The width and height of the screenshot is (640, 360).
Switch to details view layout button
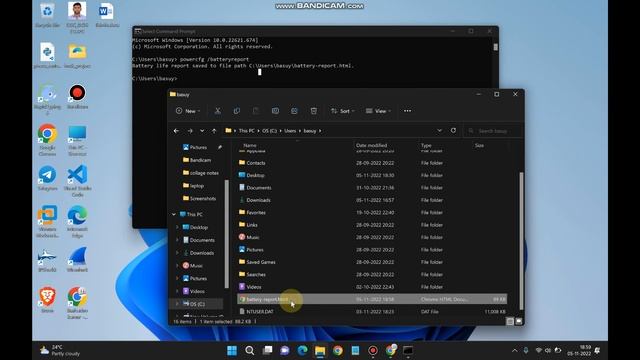[x=510, y=322]
